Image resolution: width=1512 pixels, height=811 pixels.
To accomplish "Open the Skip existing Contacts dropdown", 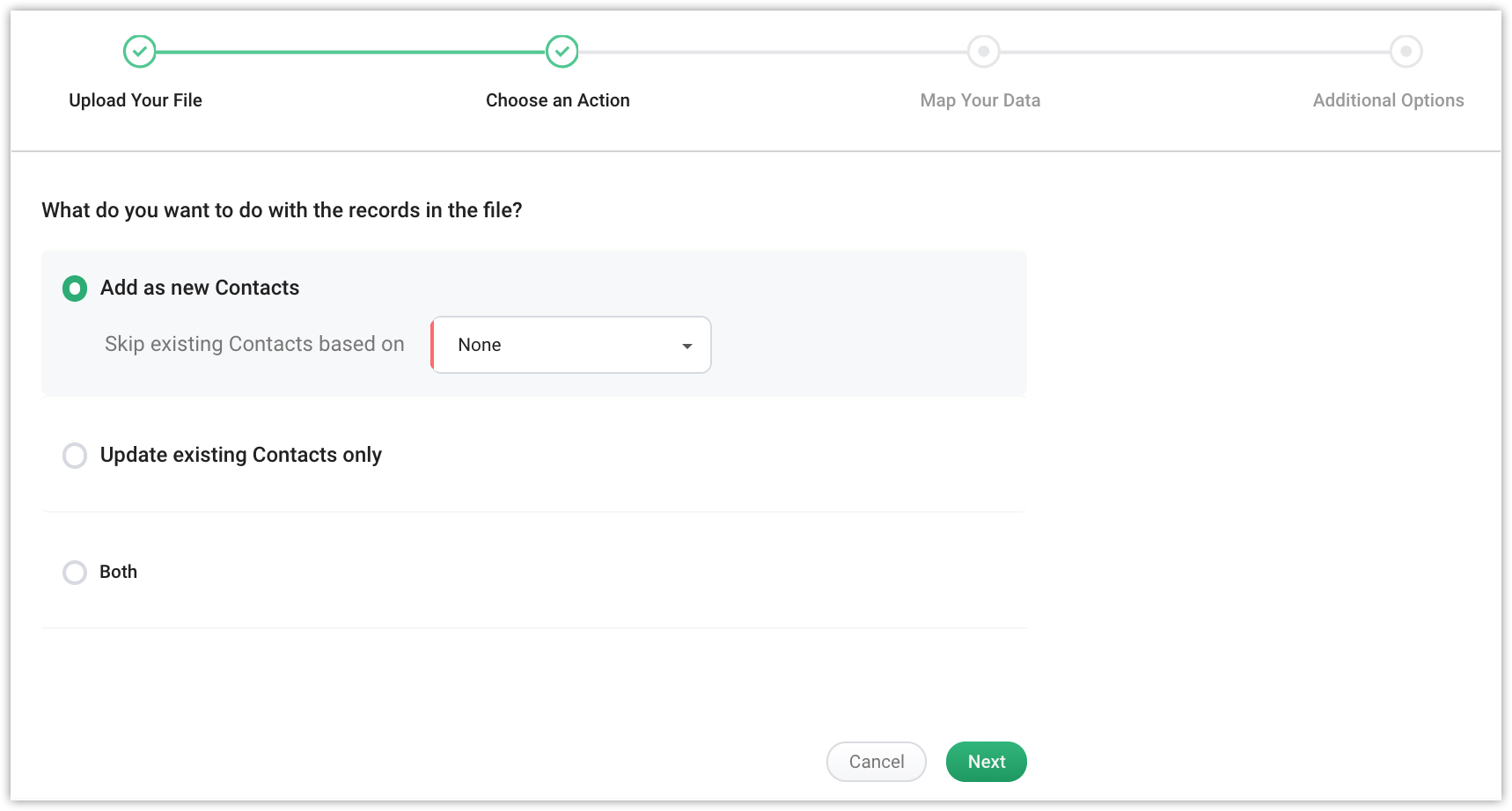I will 570,345.
